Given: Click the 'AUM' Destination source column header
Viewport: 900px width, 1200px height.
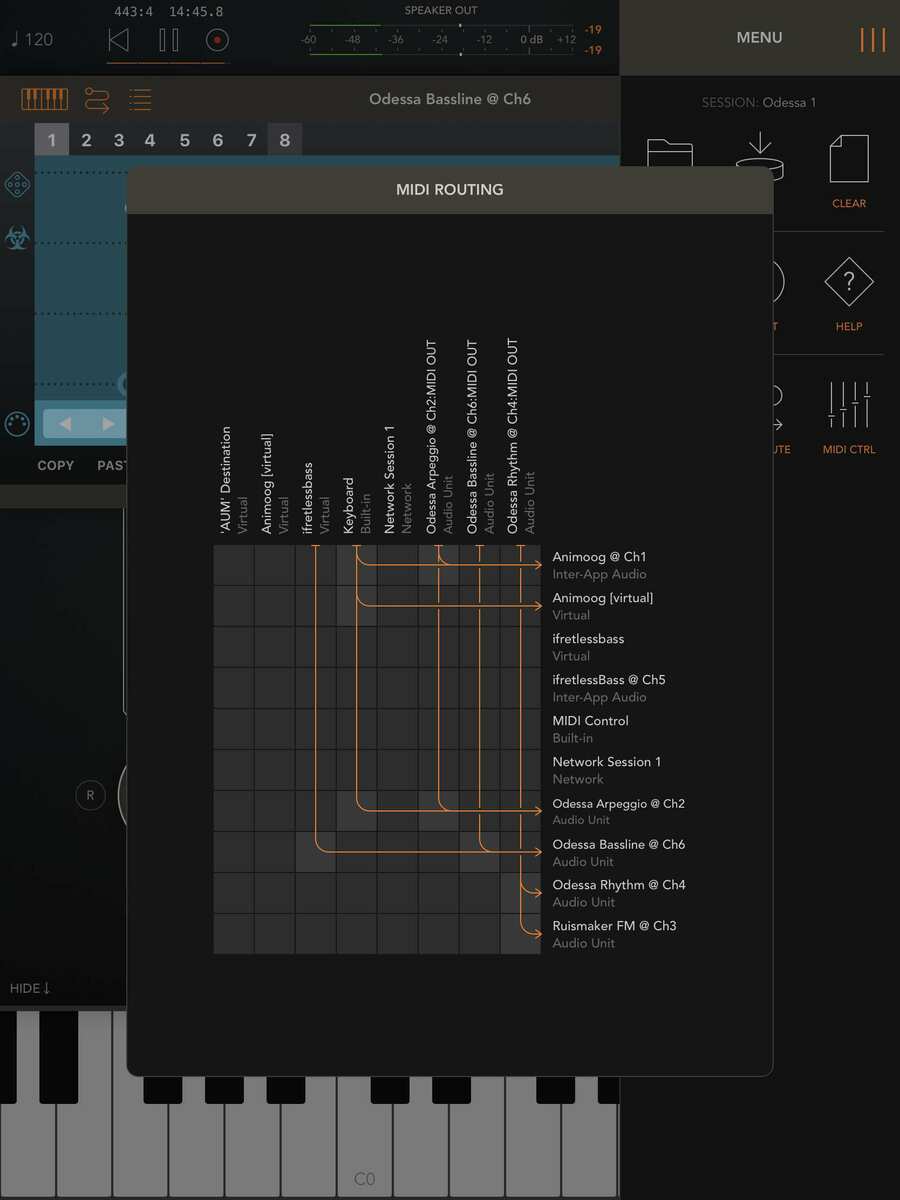Looking at the screenshot, I should (x=233, y=480).
